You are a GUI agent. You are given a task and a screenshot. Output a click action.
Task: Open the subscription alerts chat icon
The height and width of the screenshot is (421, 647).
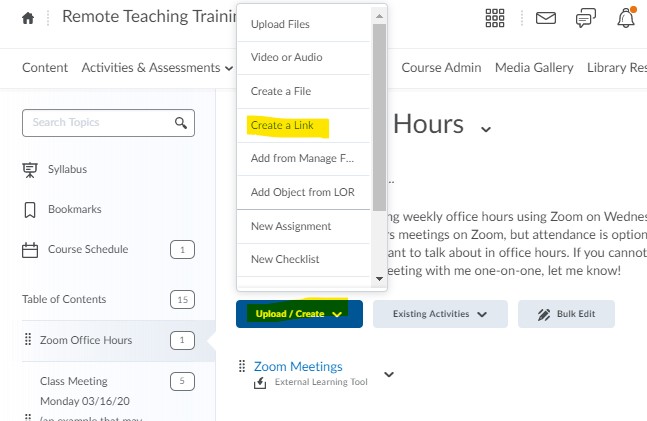(x=586, y=18)
